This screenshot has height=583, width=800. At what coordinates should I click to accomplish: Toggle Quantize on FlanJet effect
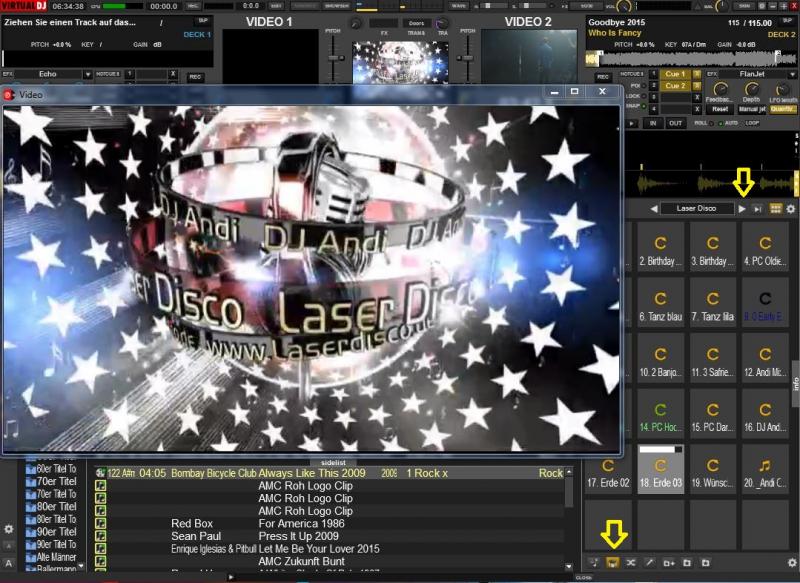point(782,109)
